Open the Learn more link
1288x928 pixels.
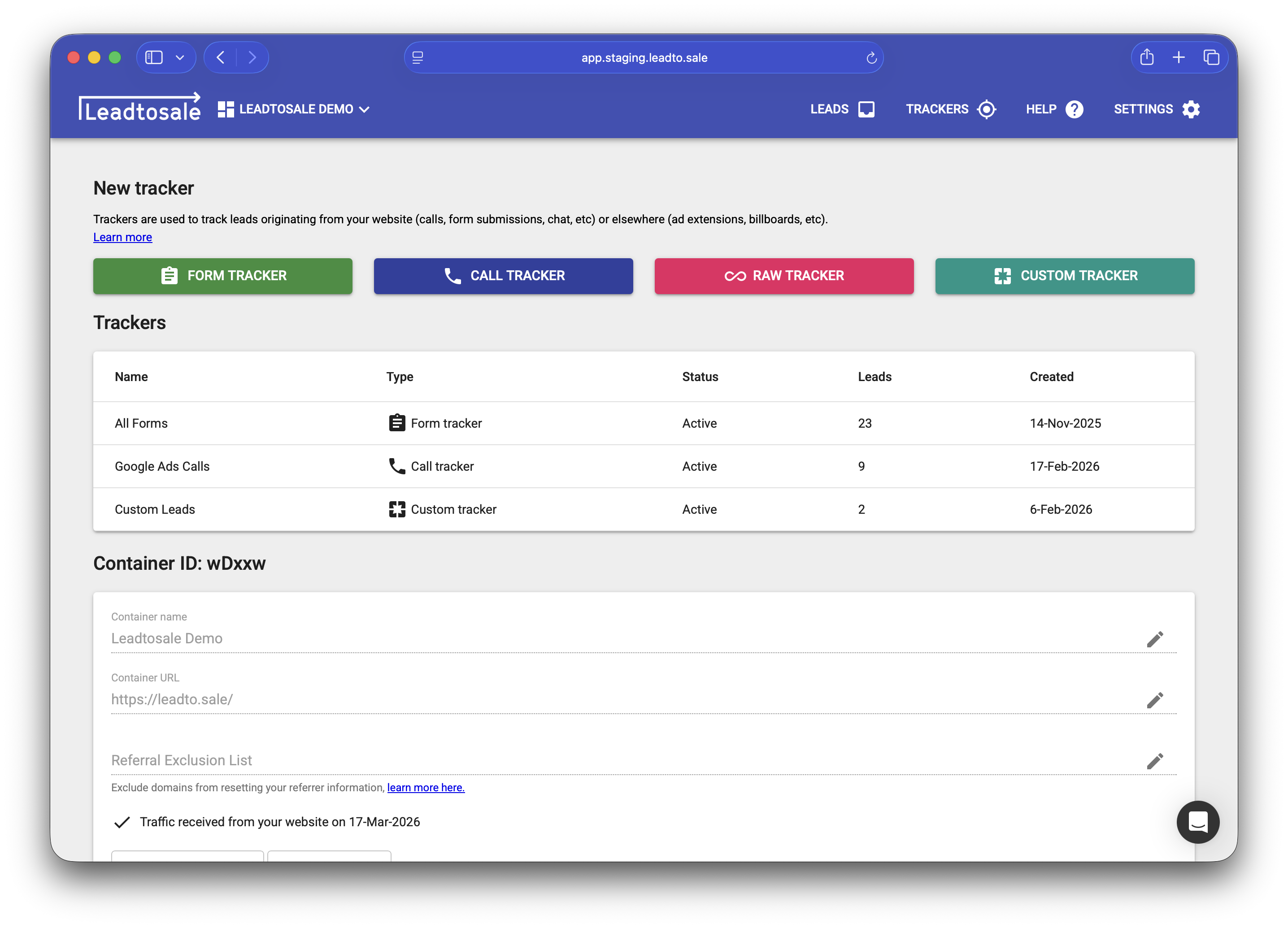(122, 237)
